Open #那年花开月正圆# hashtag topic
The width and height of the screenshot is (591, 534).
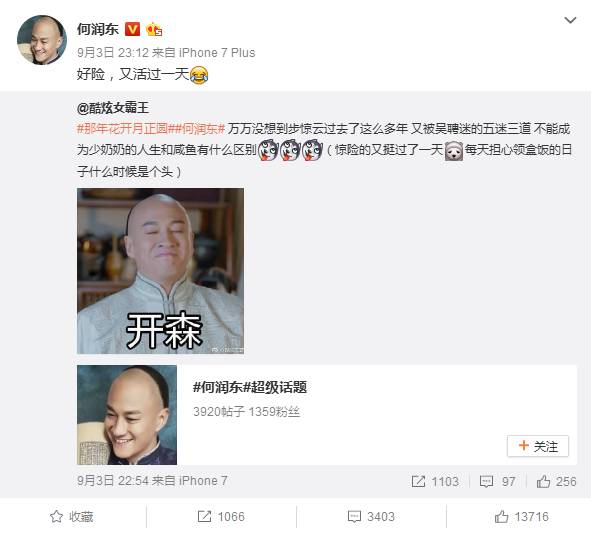pyautogui.click(x=122, y=129)
